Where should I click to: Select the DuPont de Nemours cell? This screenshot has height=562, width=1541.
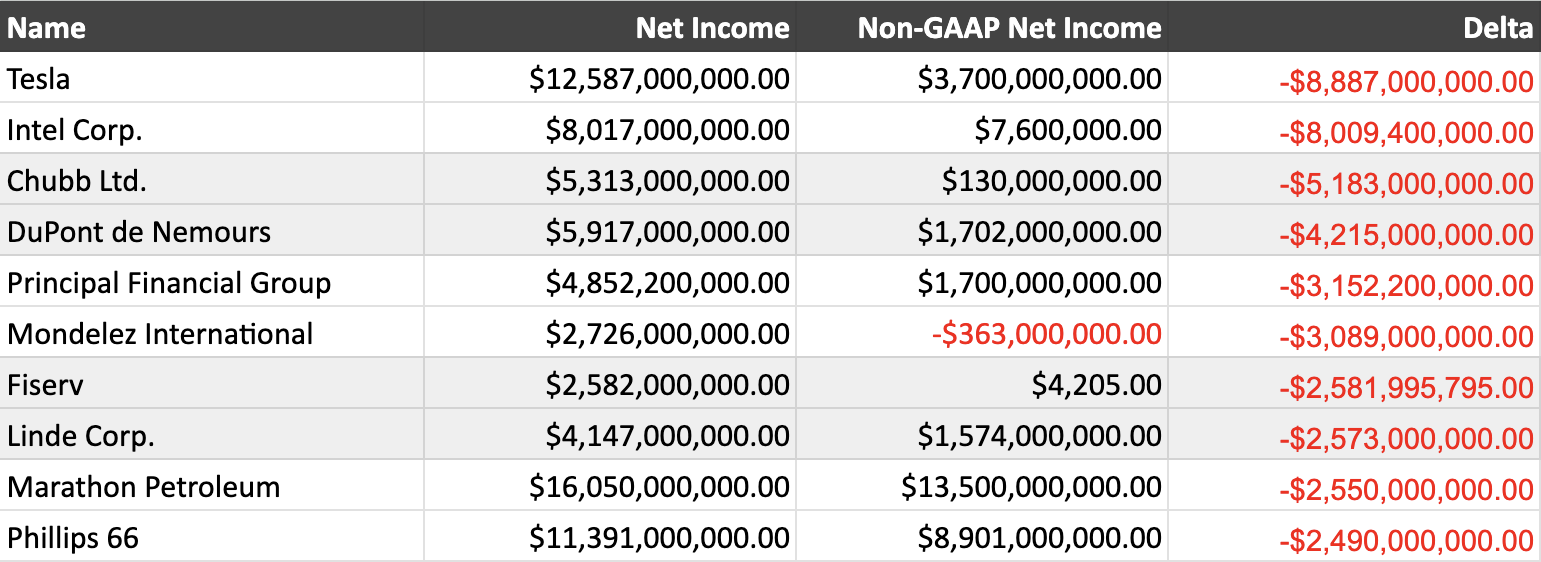pos(139,232)
